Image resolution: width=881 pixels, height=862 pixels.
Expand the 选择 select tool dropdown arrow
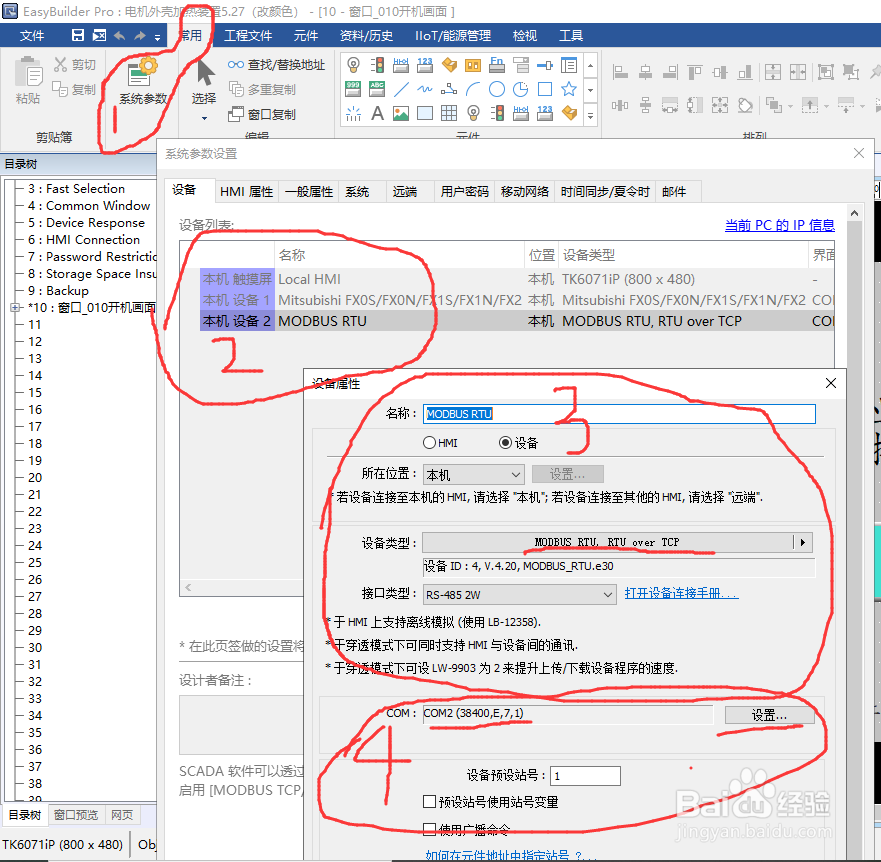(x=205, y=118)
